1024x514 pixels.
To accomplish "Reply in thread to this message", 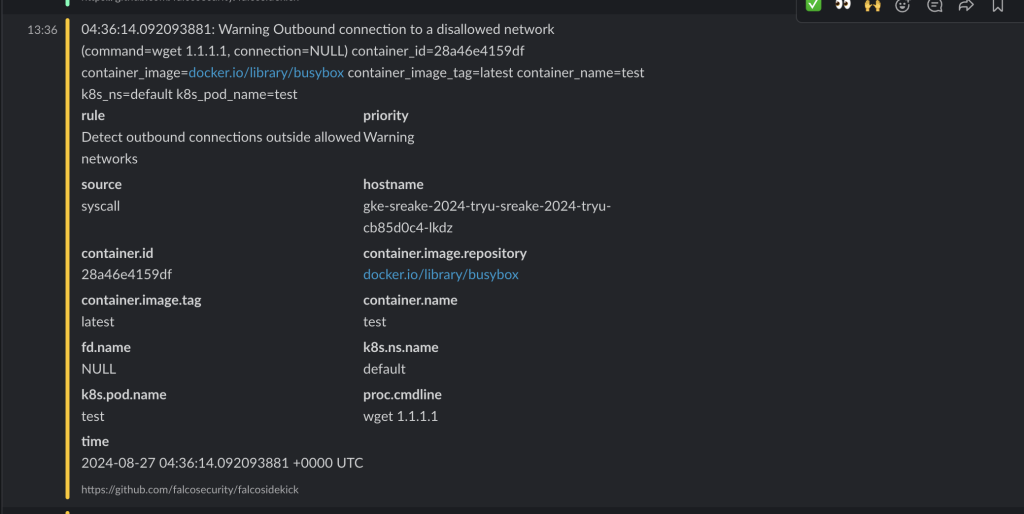I will (x=934, y=6).
